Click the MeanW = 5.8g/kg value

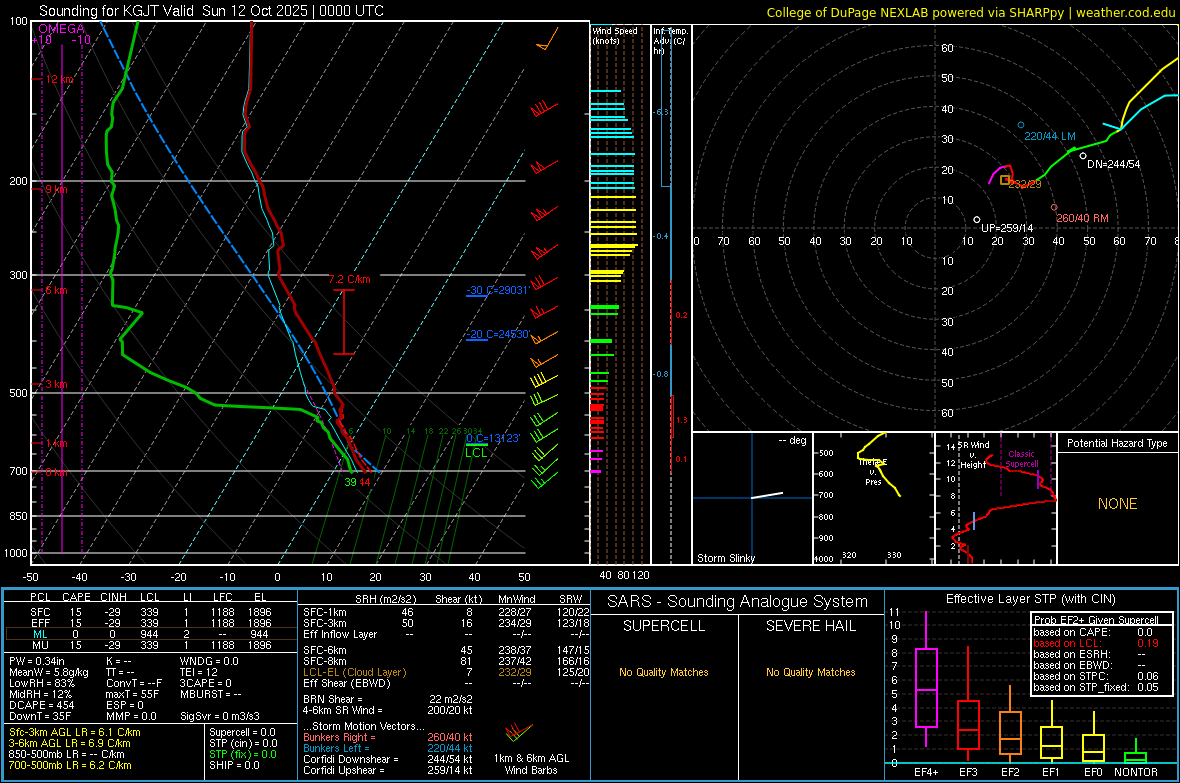pos(48,672)
